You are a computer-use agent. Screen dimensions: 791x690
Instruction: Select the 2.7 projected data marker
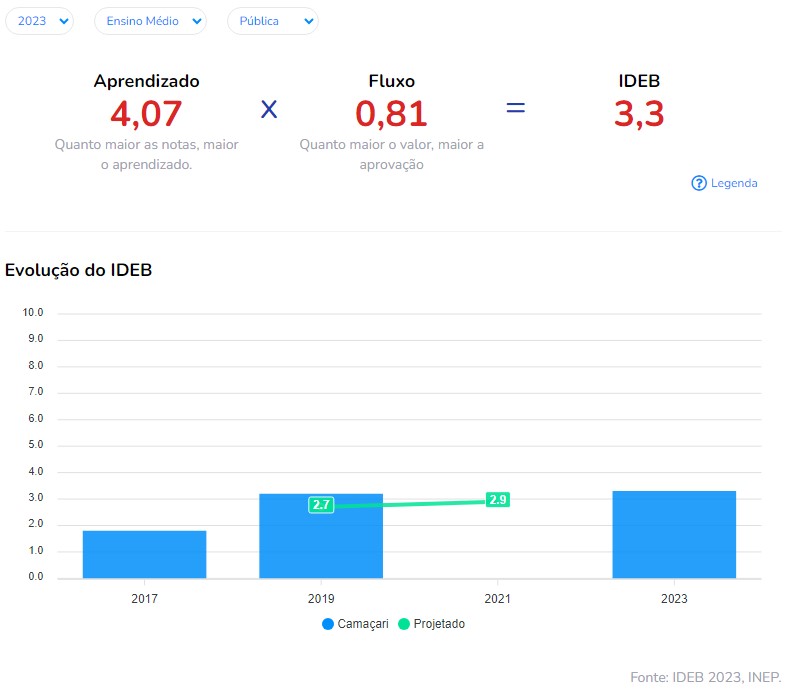(x=321, y=505)
